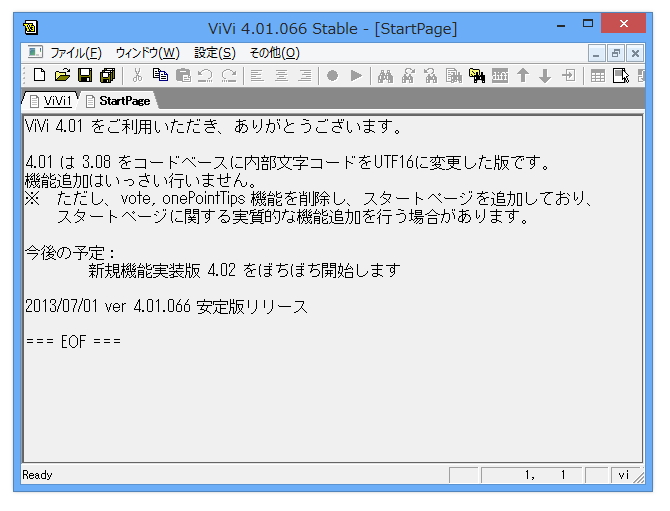Save the current file with the floppy icon
The height and width of the screenshot is (511, 670).
(85, 76)
